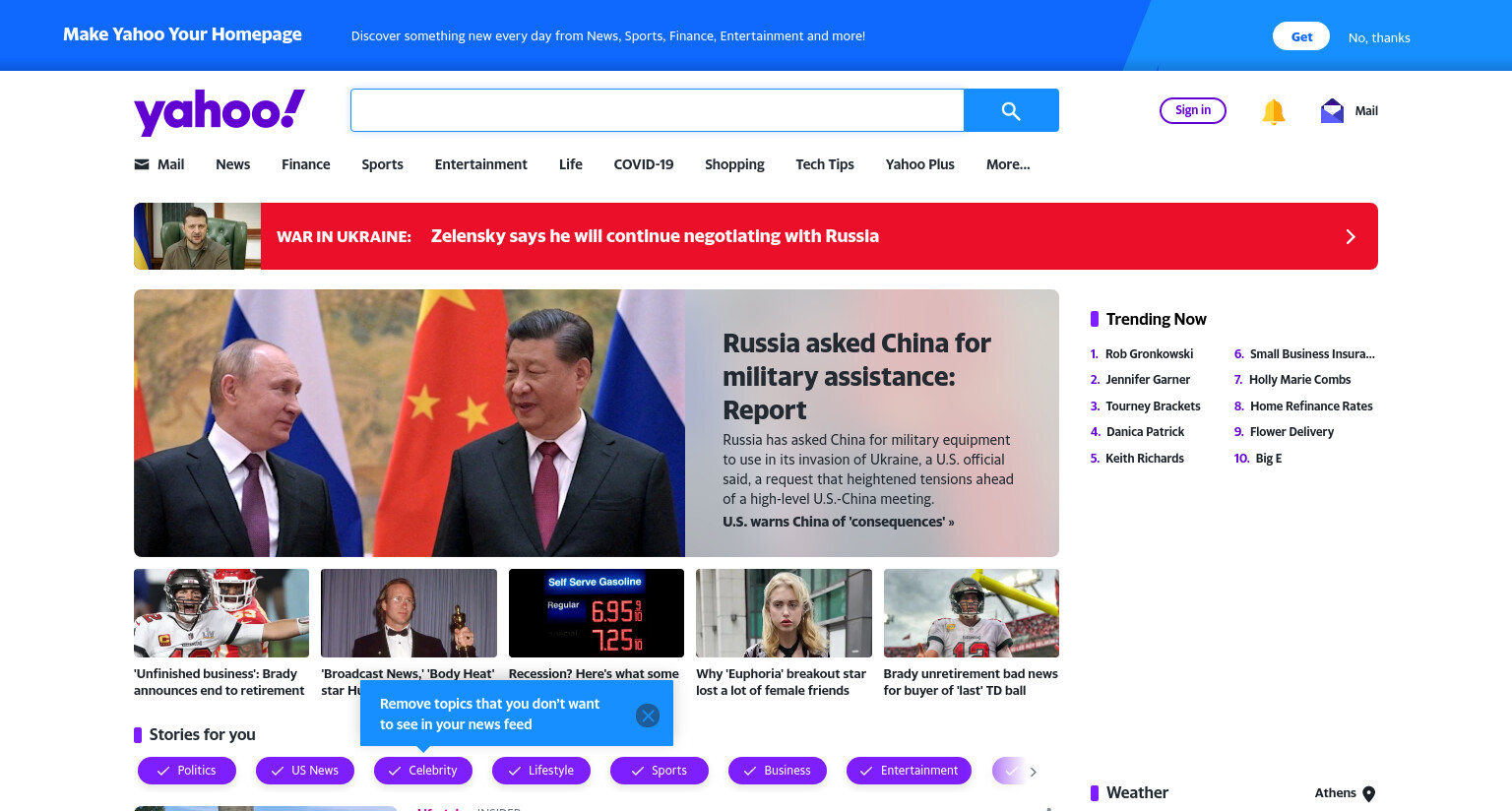Viewport: 1512px width, 811px height.
Task: Click the arrow on the Ukraine banner
Action: 1351,236
